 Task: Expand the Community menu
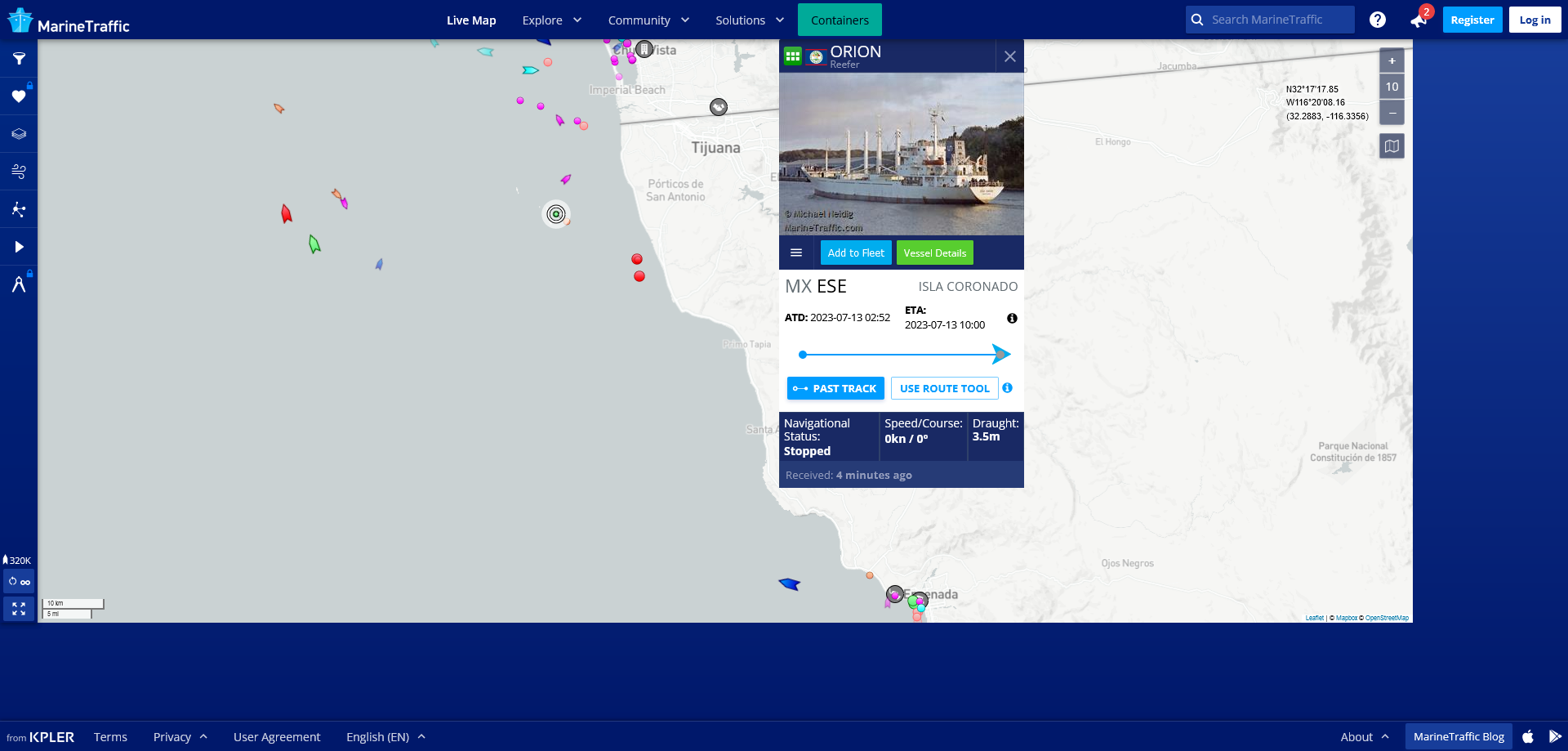point(648,20)
